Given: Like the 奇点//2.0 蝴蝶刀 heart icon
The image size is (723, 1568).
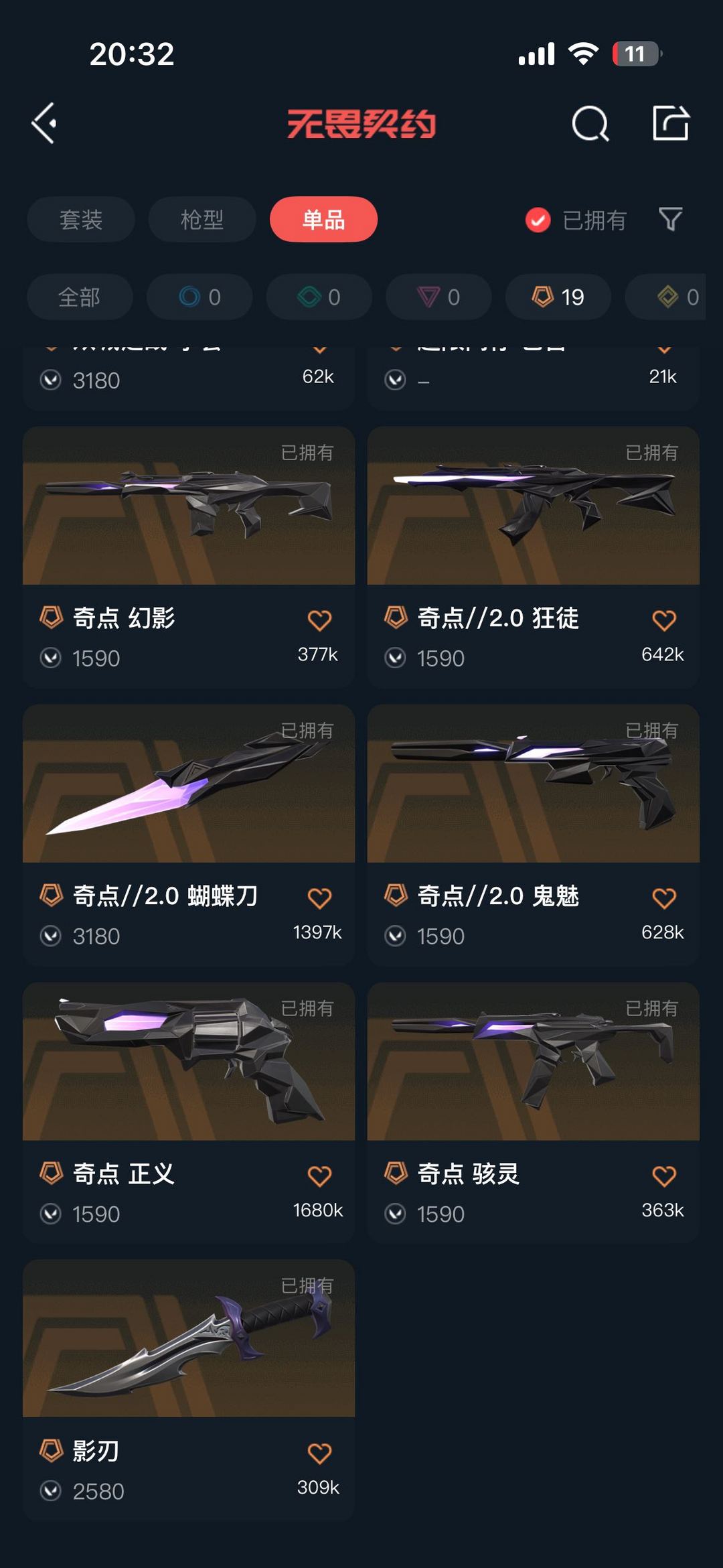Looking at the screenshot, I should 319,898.
